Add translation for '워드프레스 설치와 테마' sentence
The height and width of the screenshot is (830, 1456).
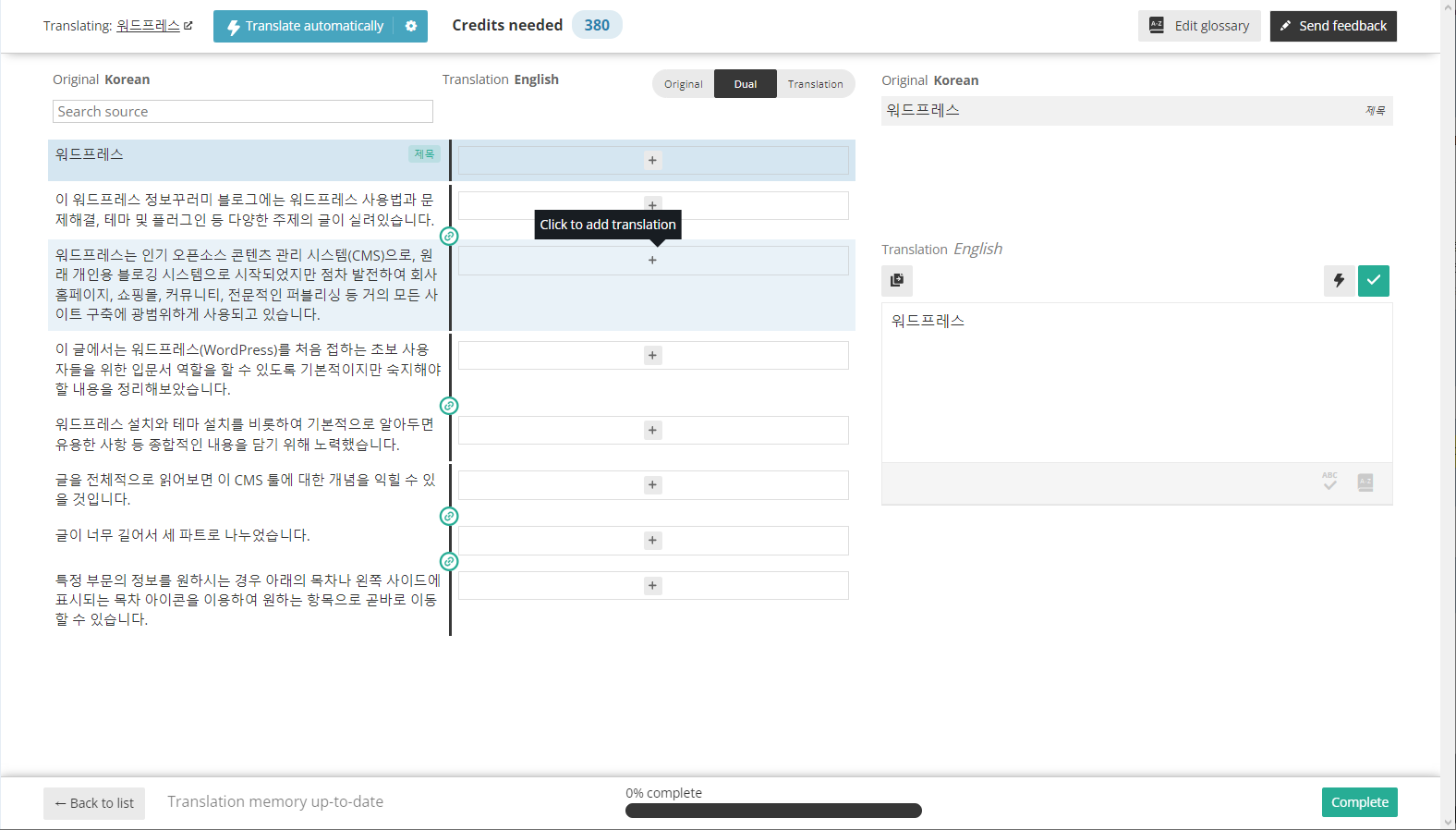653,431
